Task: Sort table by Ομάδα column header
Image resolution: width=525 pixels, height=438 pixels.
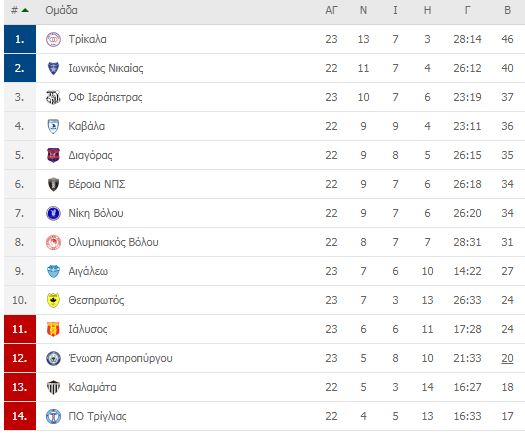Action: [61, 10]
